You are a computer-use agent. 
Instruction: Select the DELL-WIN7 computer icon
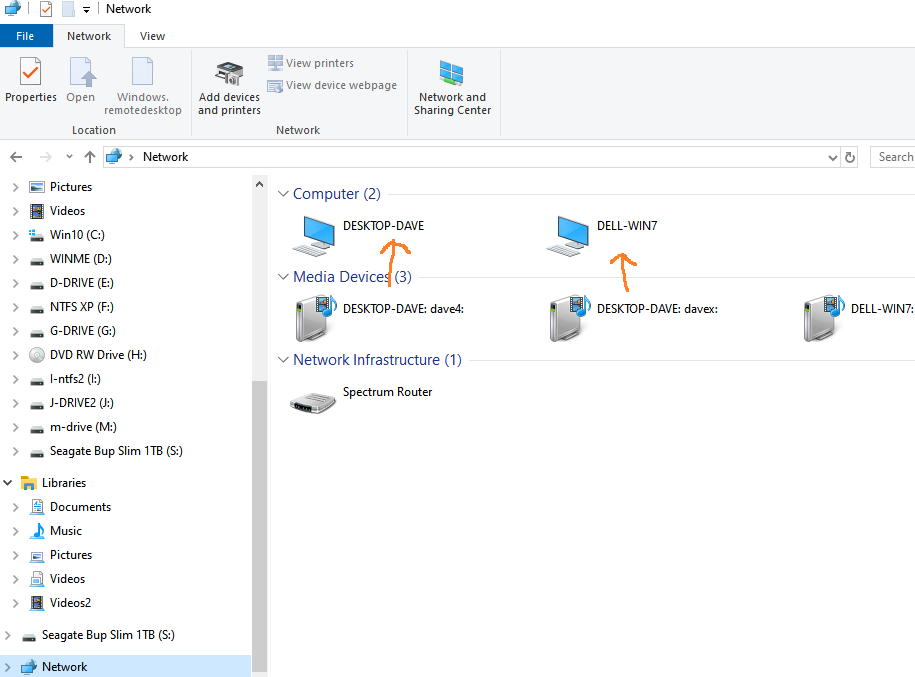pos(568,236)
